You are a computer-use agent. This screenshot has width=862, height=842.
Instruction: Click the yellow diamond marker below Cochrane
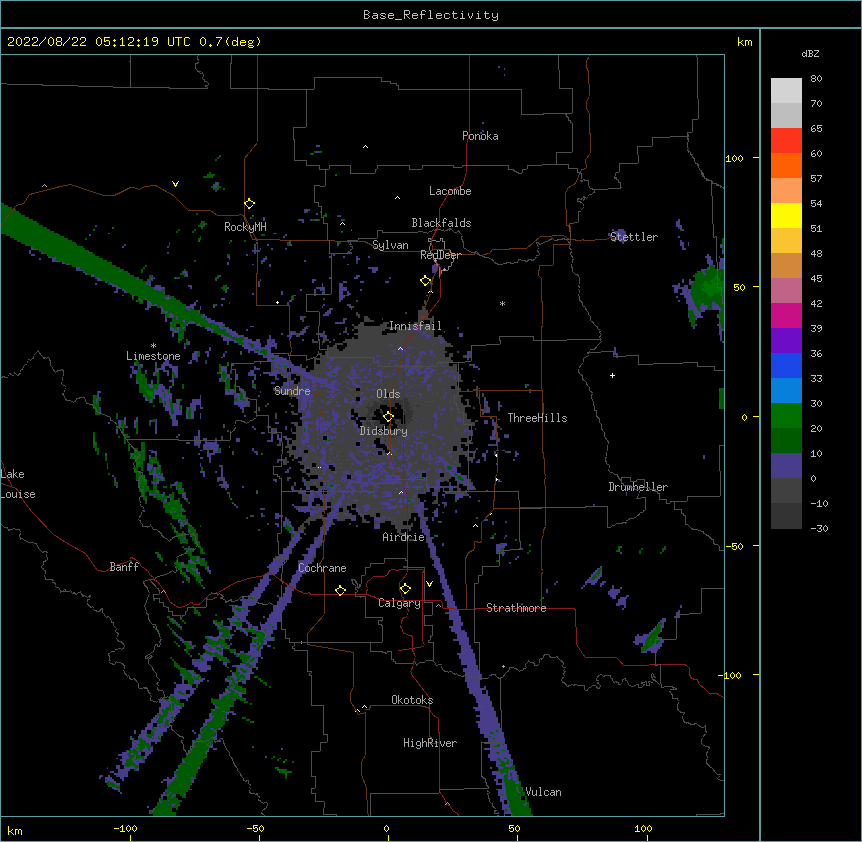(x=340, y=590)
